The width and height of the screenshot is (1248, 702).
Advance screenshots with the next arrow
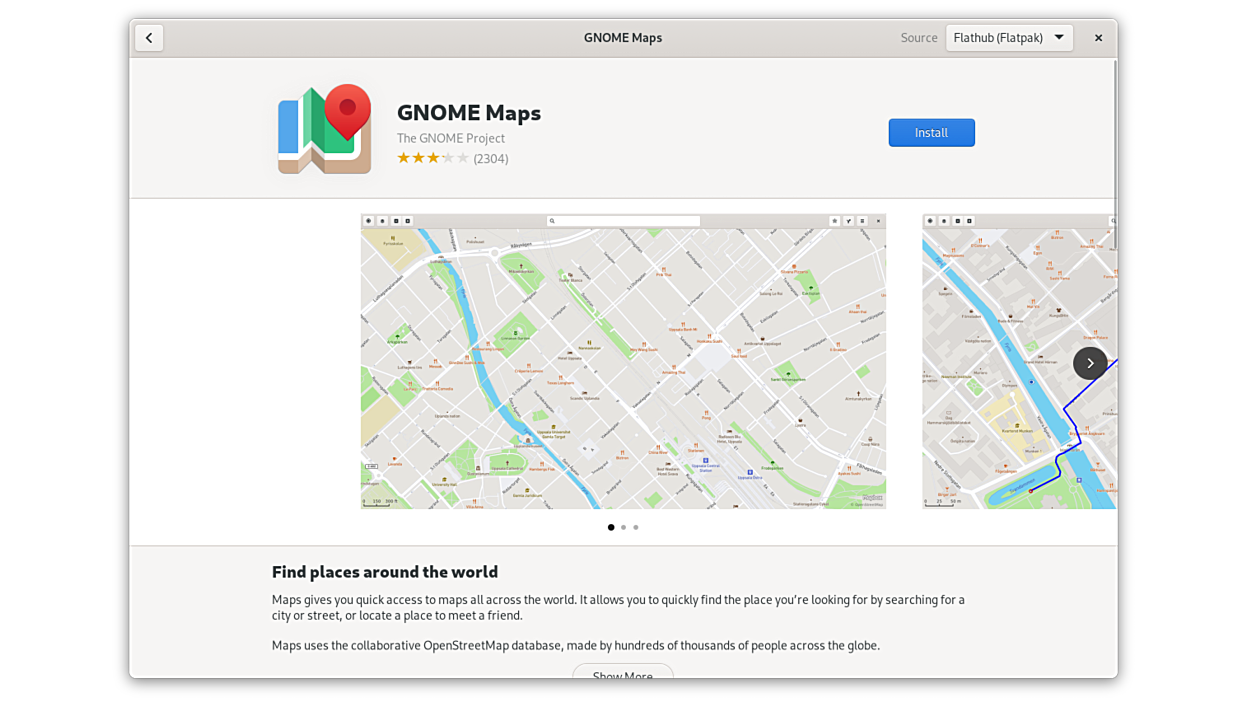[1089, 363]
